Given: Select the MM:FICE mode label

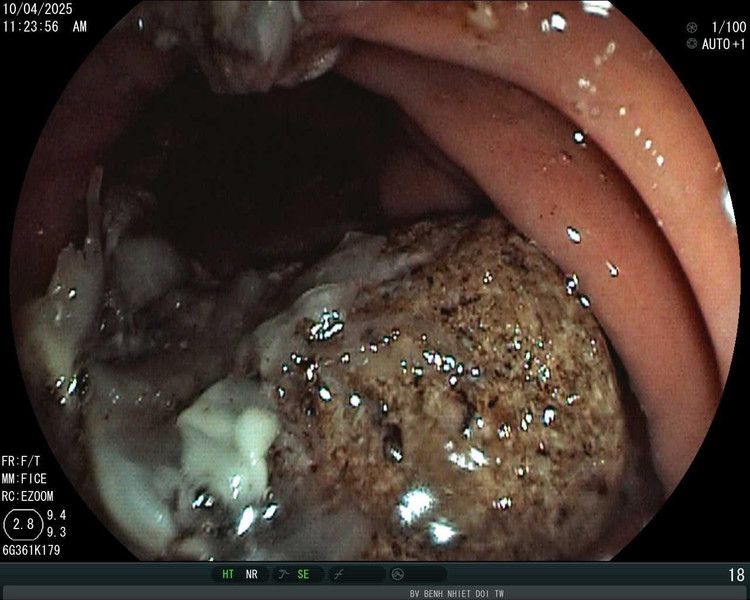Looking at the screenshot, I should (x=25, y=478).
